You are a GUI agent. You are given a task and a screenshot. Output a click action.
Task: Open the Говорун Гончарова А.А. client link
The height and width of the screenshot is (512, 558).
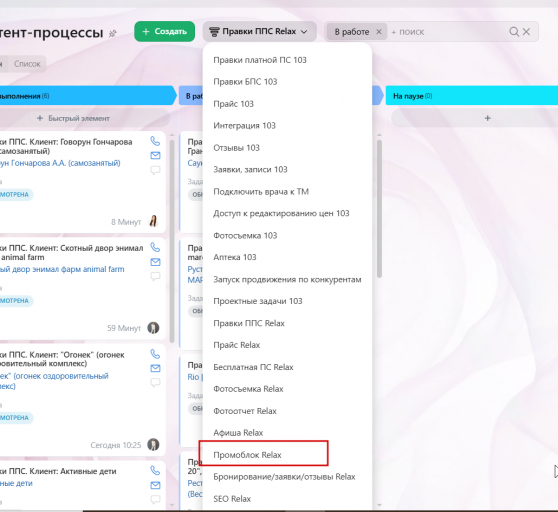coord(60,163)
